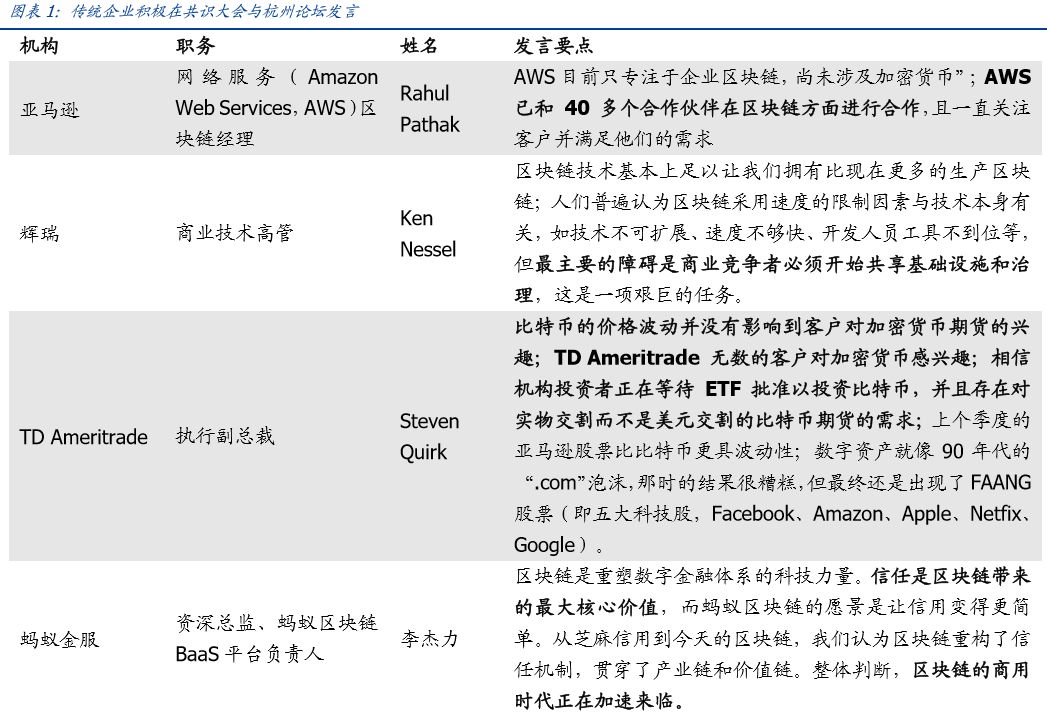The width and height of the screenshot is (1047, 717).
Task: Click the institution cell '亚马逊'
Action: (x=49, y=109)
